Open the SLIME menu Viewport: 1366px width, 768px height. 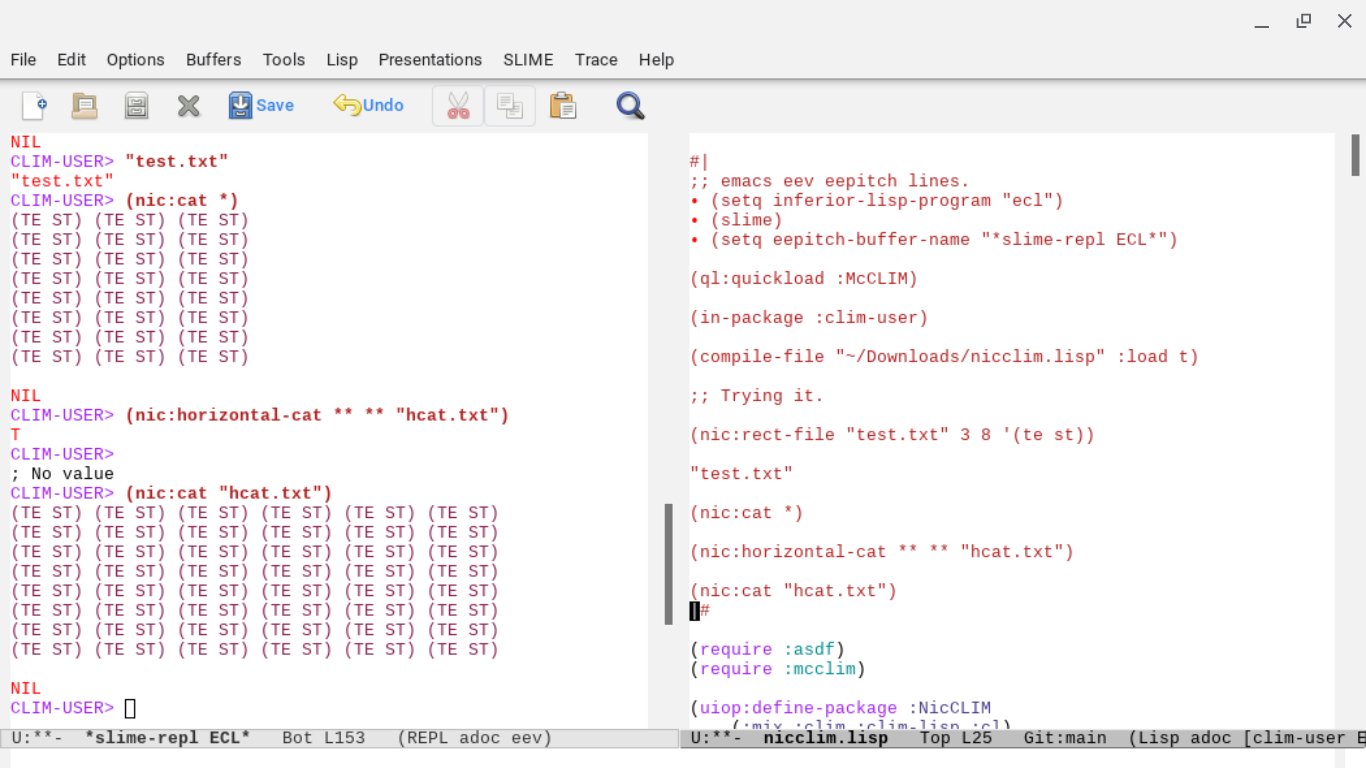pos(528,60)
